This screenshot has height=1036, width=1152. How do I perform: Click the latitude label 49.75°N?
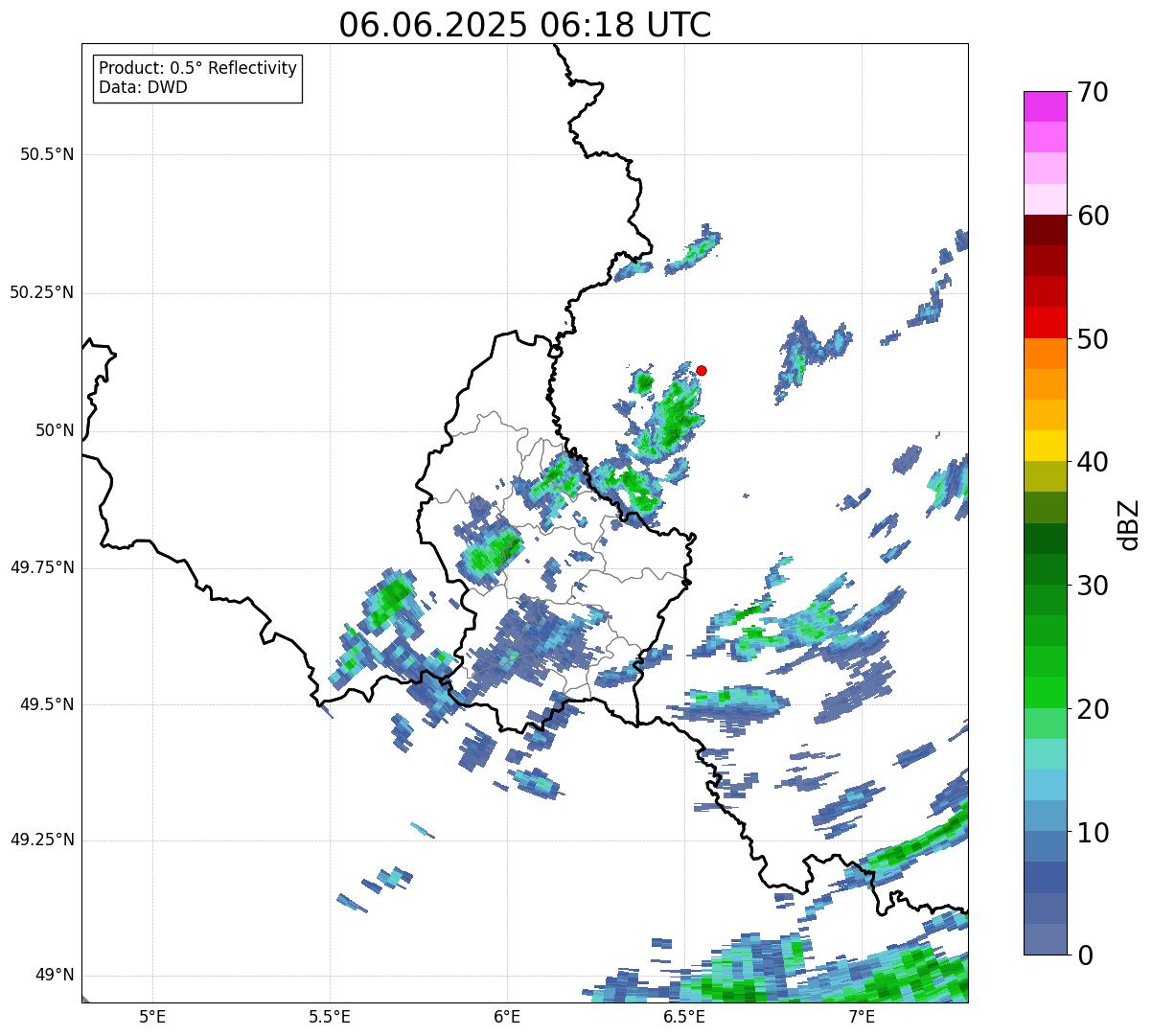click(42, 567)
